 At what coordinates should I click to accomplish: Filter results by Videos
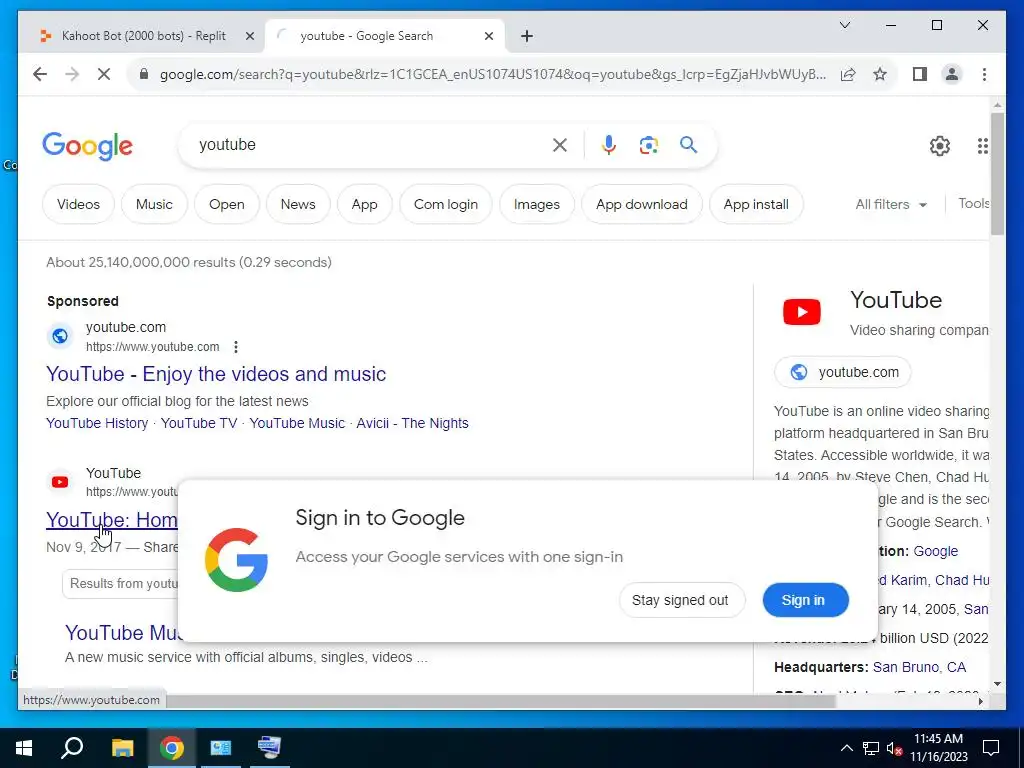point(78,204)
